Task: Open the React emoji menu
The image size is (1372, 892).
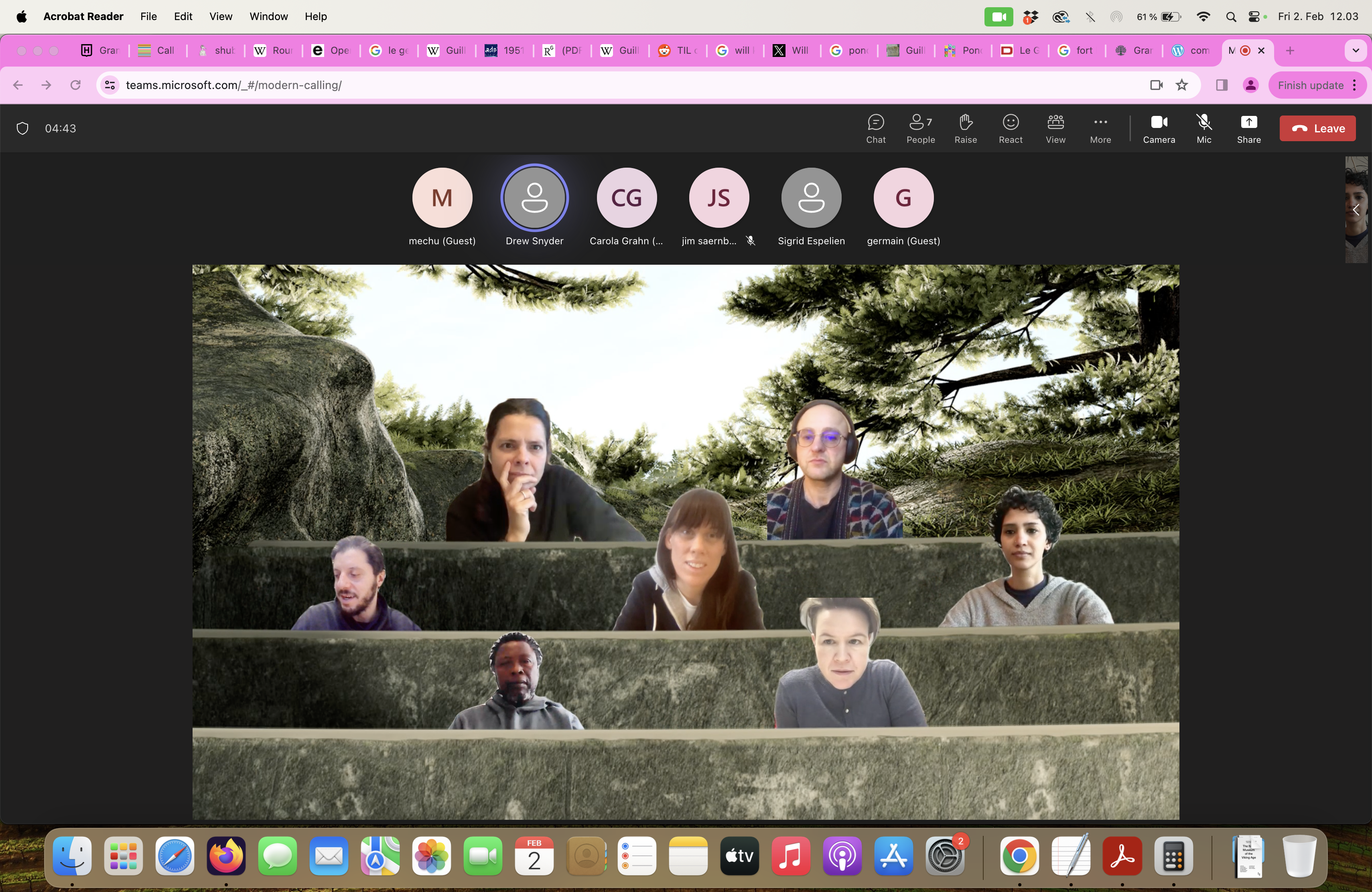Action: point(1011,128)
